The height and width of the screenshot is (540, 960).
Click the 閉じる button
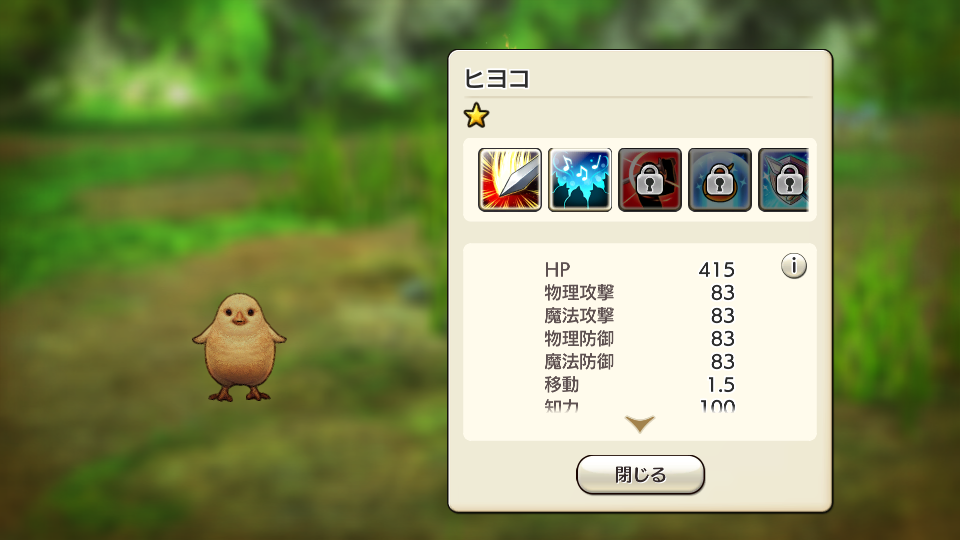click(640, 474)
